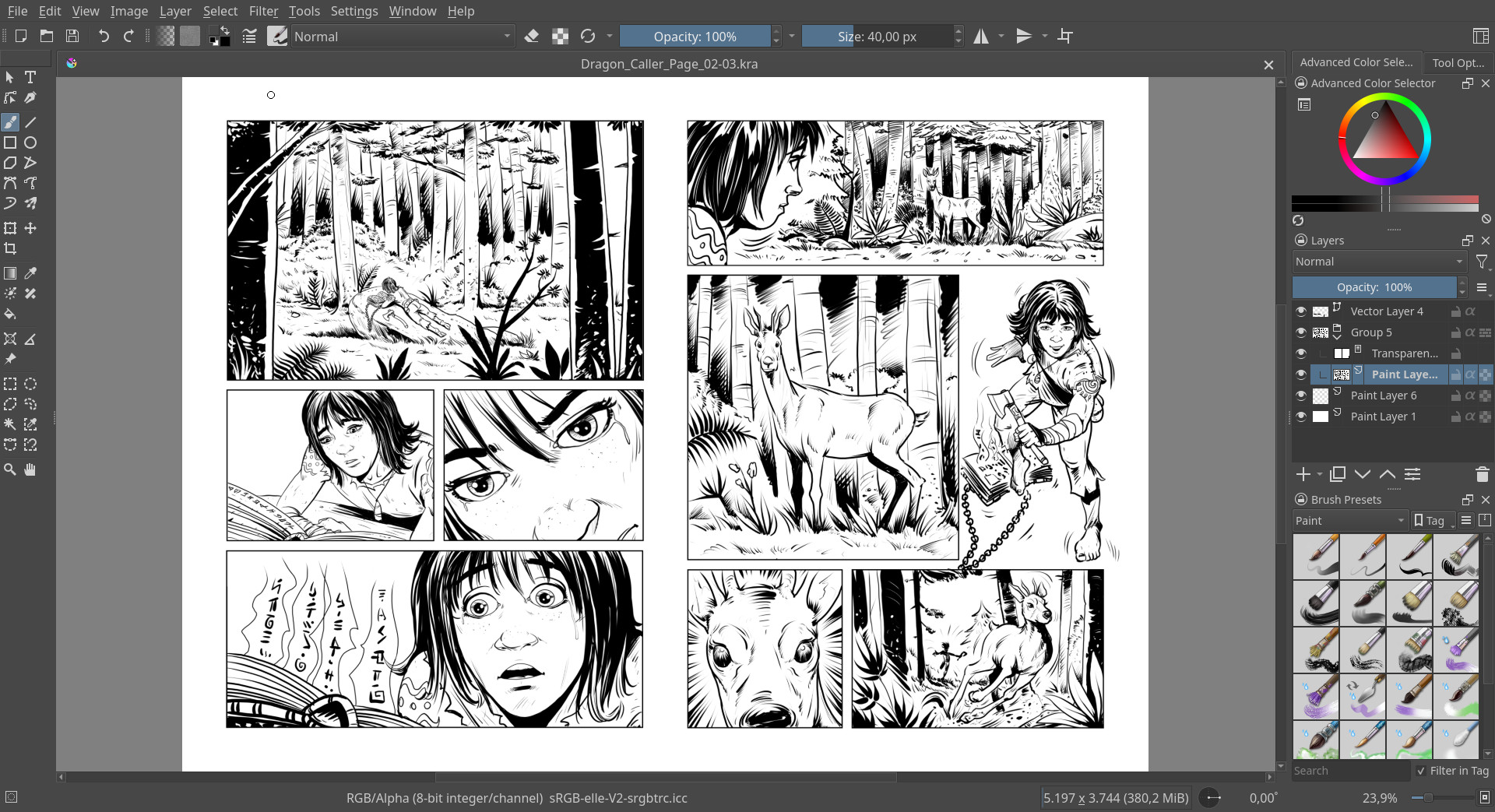Open the Filter menu
Viewport: 1495px width, 812px height.
(264, 11)
